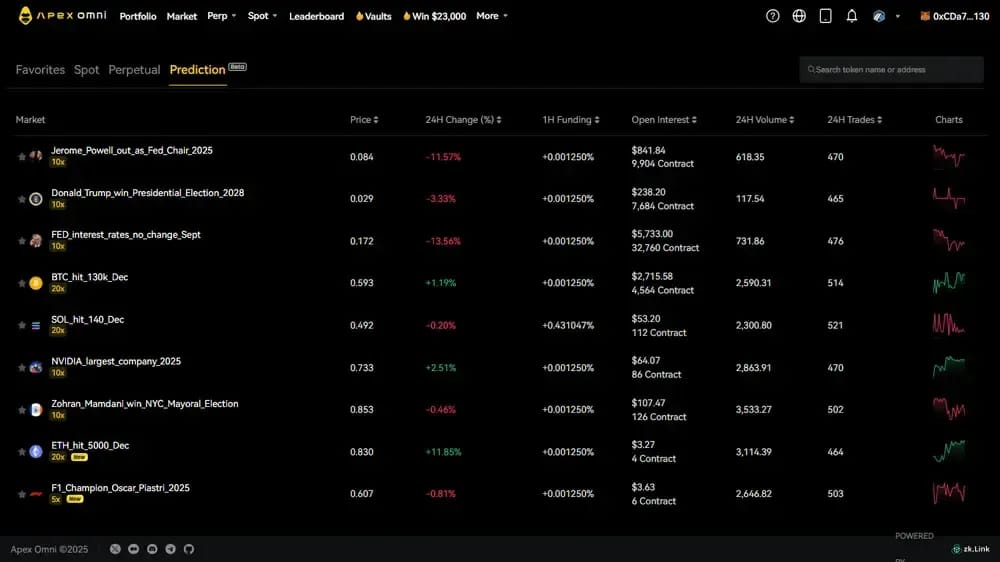
Task: Sort by 24H Volume
Action: 765,120
